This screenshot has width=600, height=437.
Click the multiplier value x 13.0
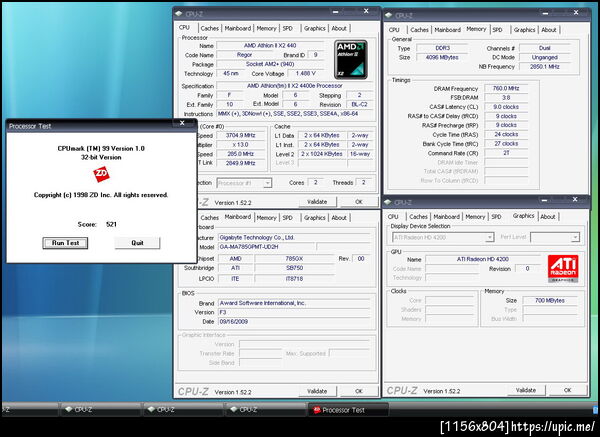240,145
